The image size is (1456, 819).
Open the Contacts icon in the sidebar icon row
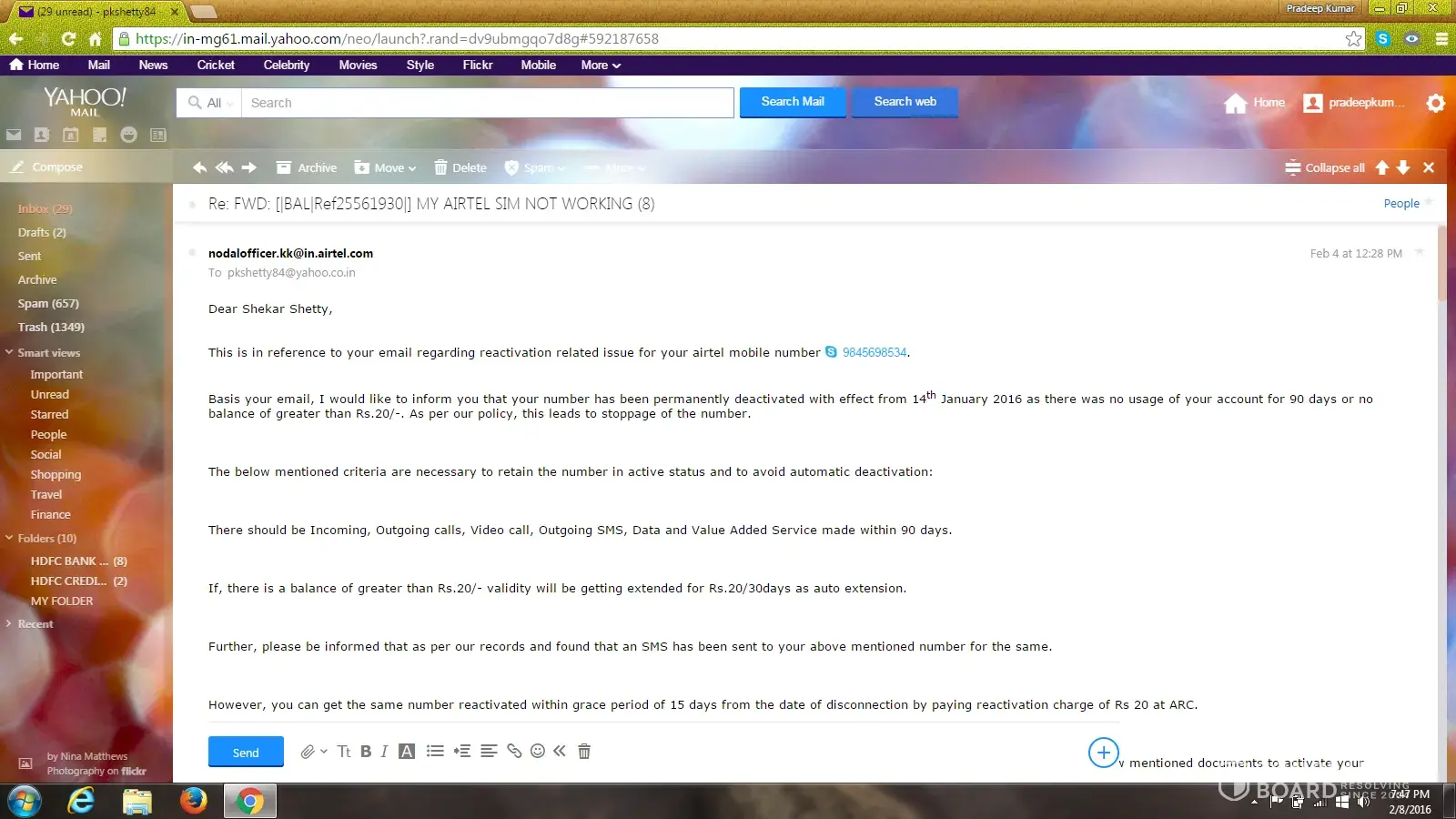[x=42, y=135]
